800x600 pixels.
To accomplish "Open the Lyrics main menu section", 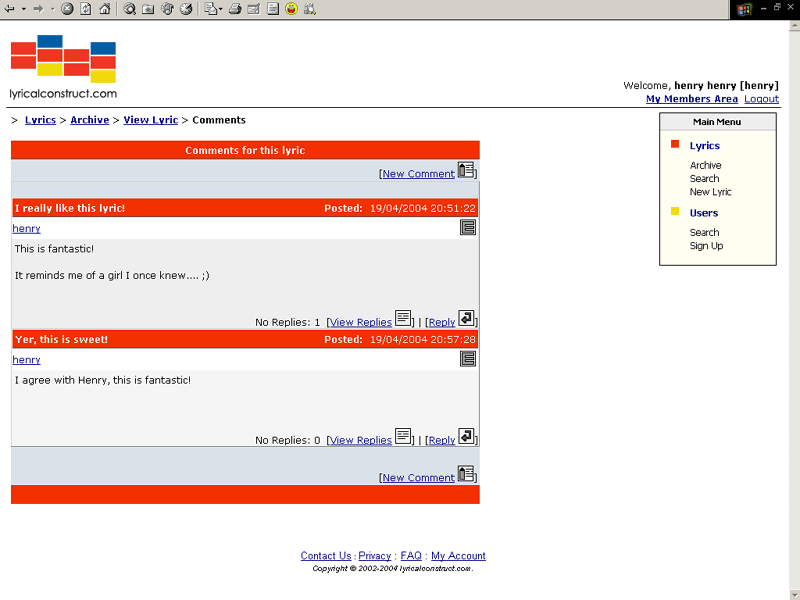I will click(x=705, y=146).
